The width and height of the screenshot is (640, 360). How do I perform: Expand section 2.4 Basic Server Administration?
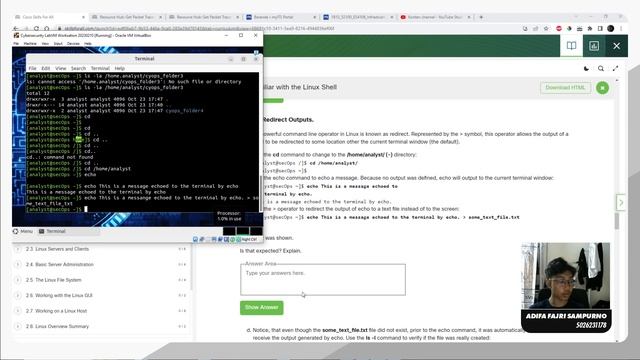[18, 264]
